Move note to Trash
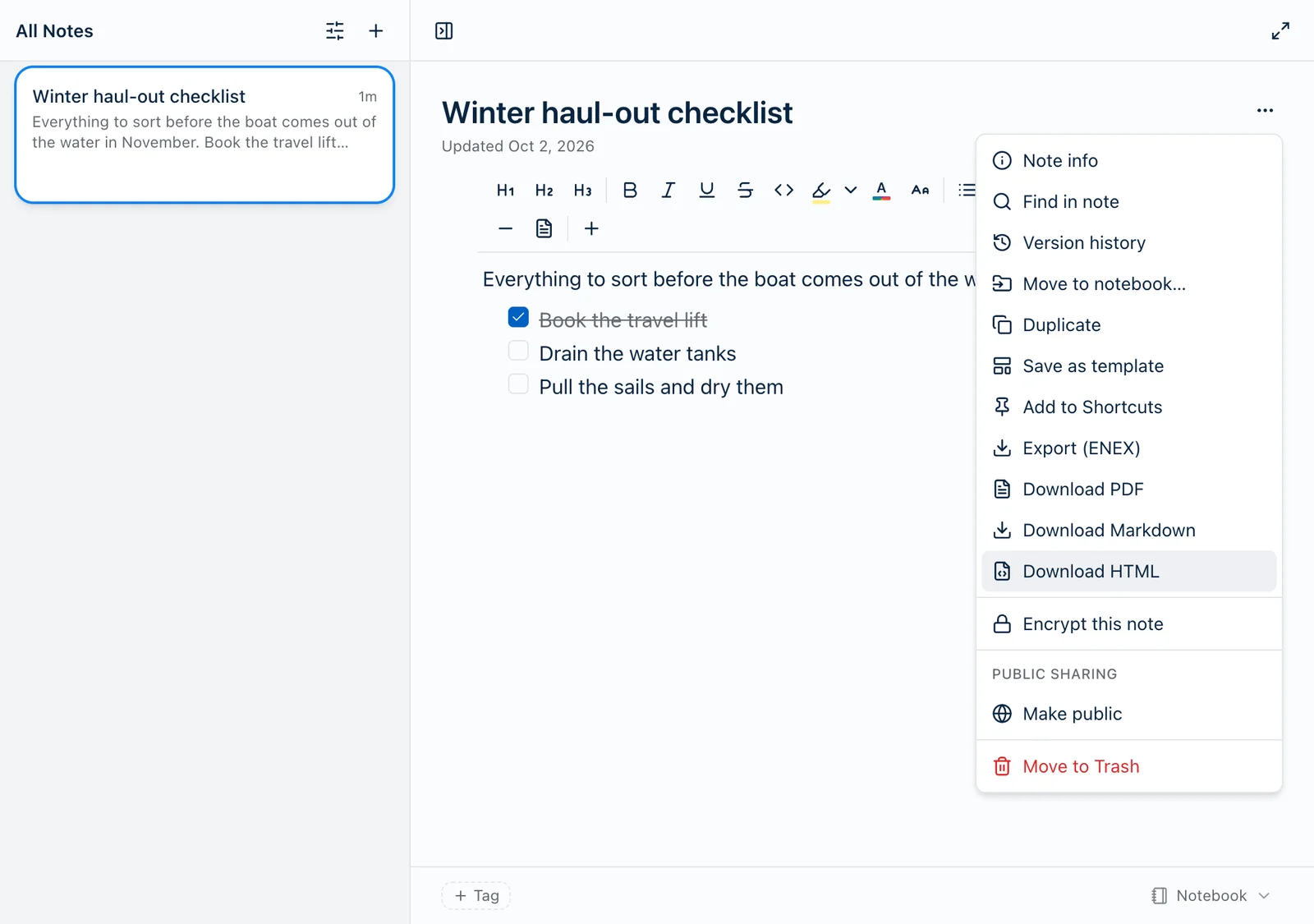 point(1128,766)
